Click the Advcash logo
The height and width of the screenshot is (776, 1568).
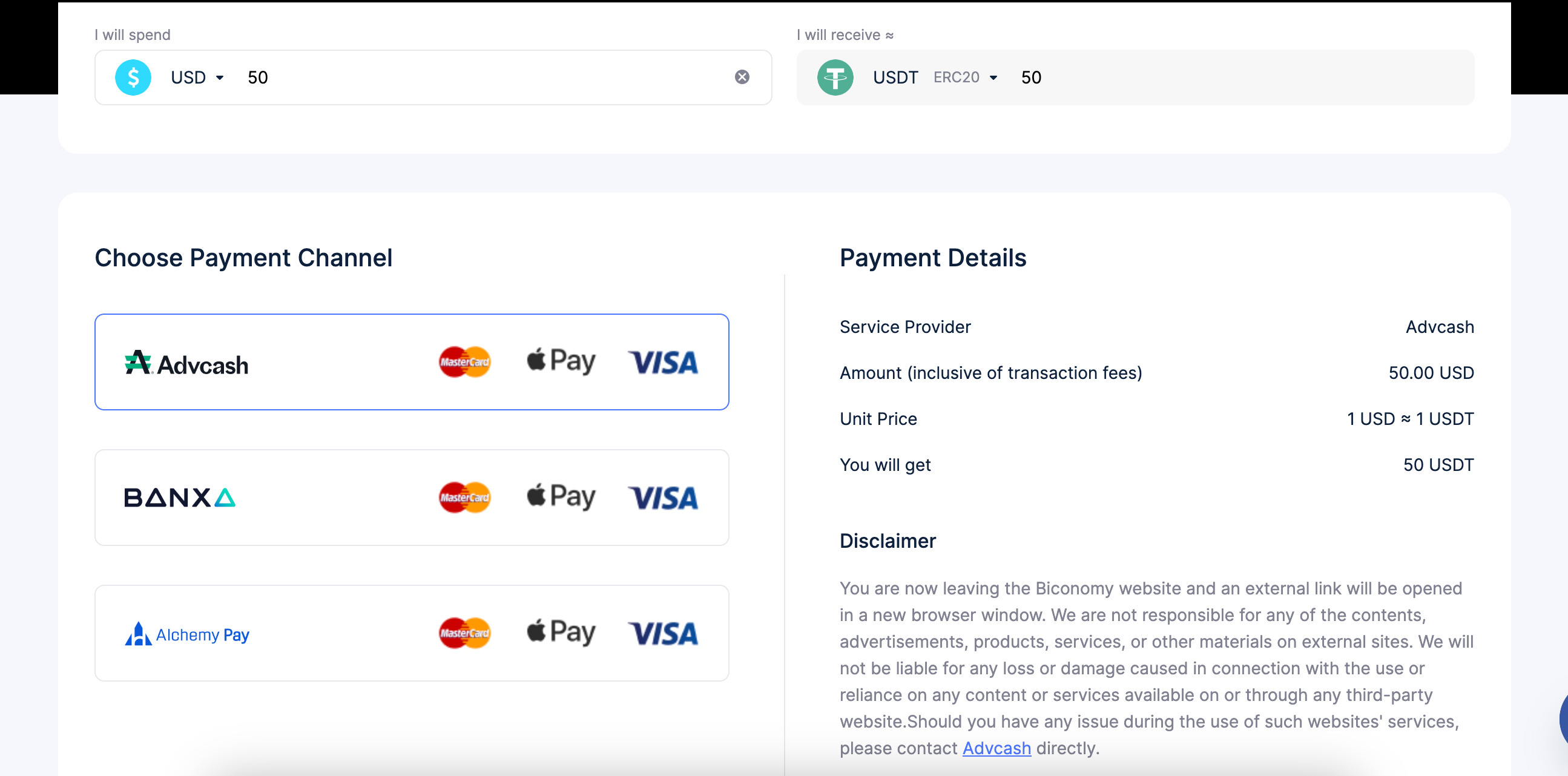pyautogui.click(x=186, y=363)
